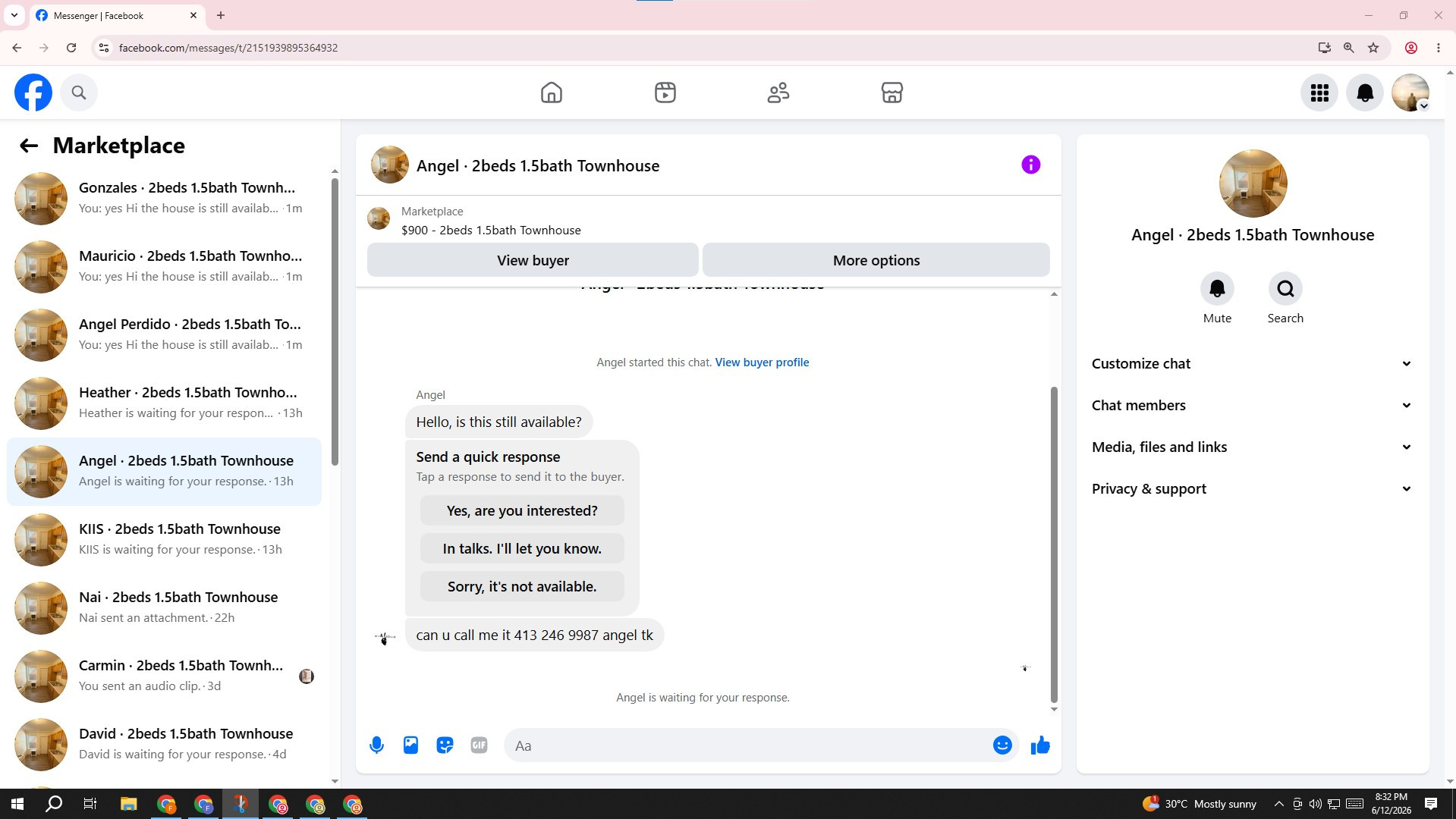Open a new browser tab
Screen dimensions: 1456x819
(x=220, y=15)
